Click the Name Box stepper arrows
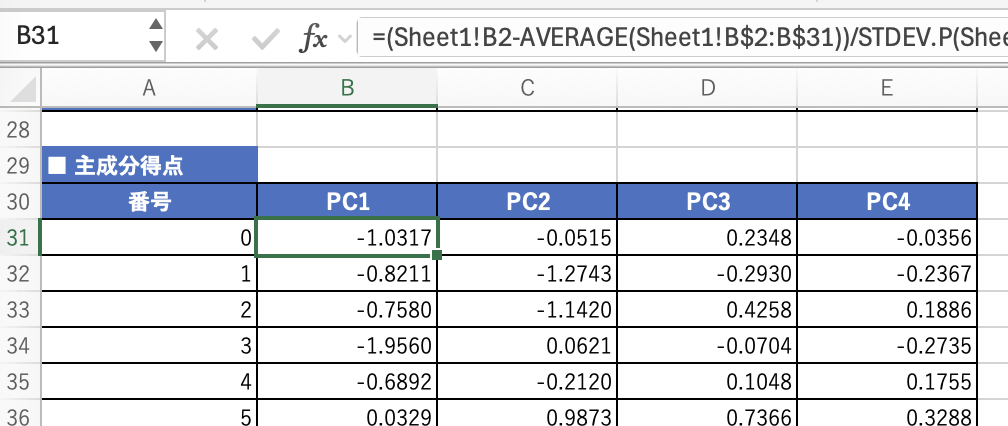This screenshot has height=426, width=1008. (155, 36)
